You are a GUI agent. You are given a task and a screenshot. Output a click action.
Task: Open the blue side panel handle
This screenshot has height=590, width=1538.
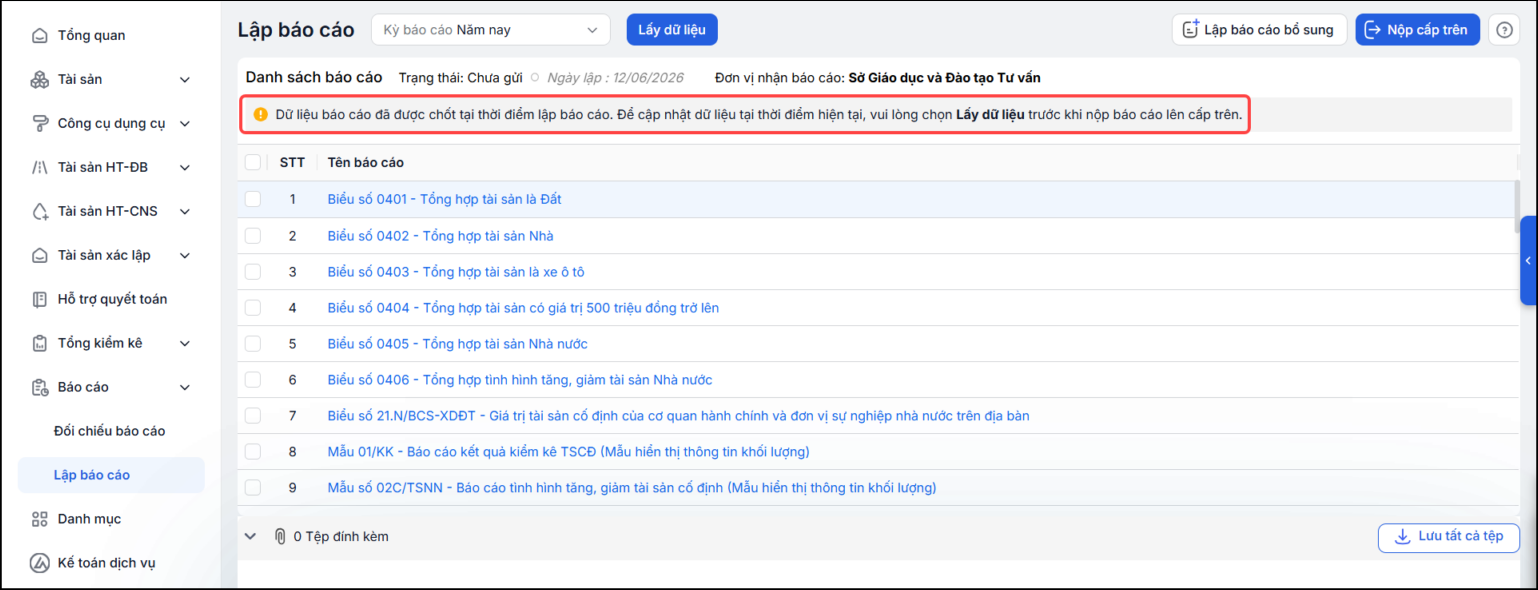point(1528,260)
